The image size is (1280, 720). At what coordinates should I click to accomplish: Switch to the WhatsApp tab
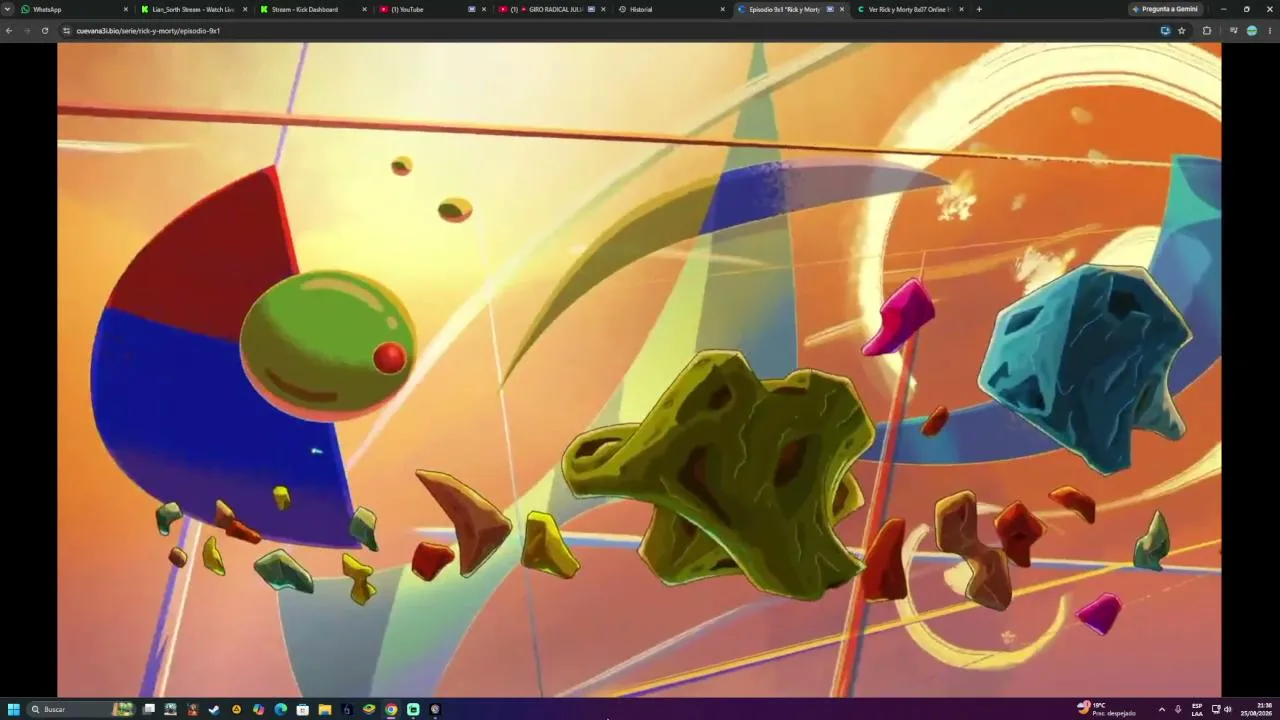point(75,9)
